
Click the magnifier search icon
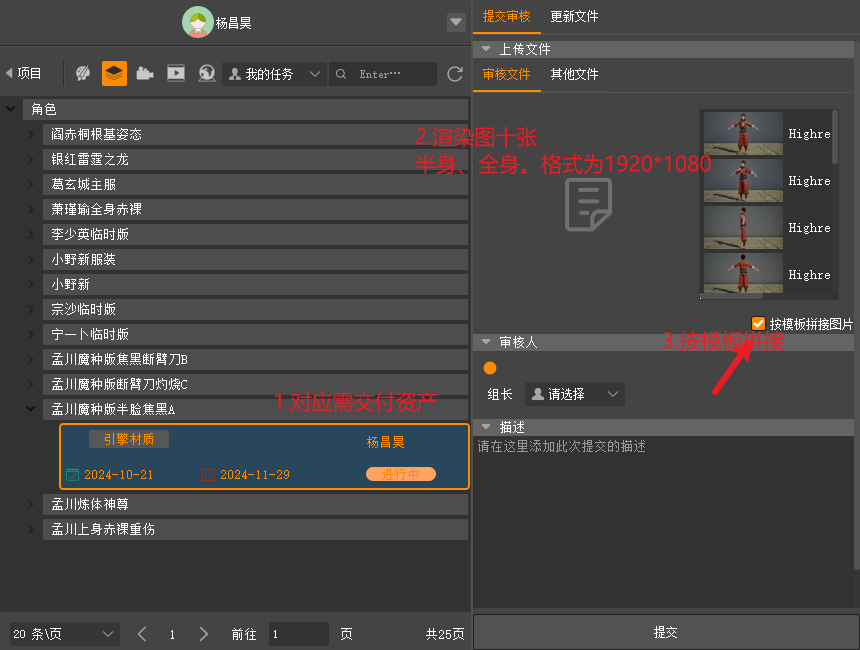click(x=341, y=74)
